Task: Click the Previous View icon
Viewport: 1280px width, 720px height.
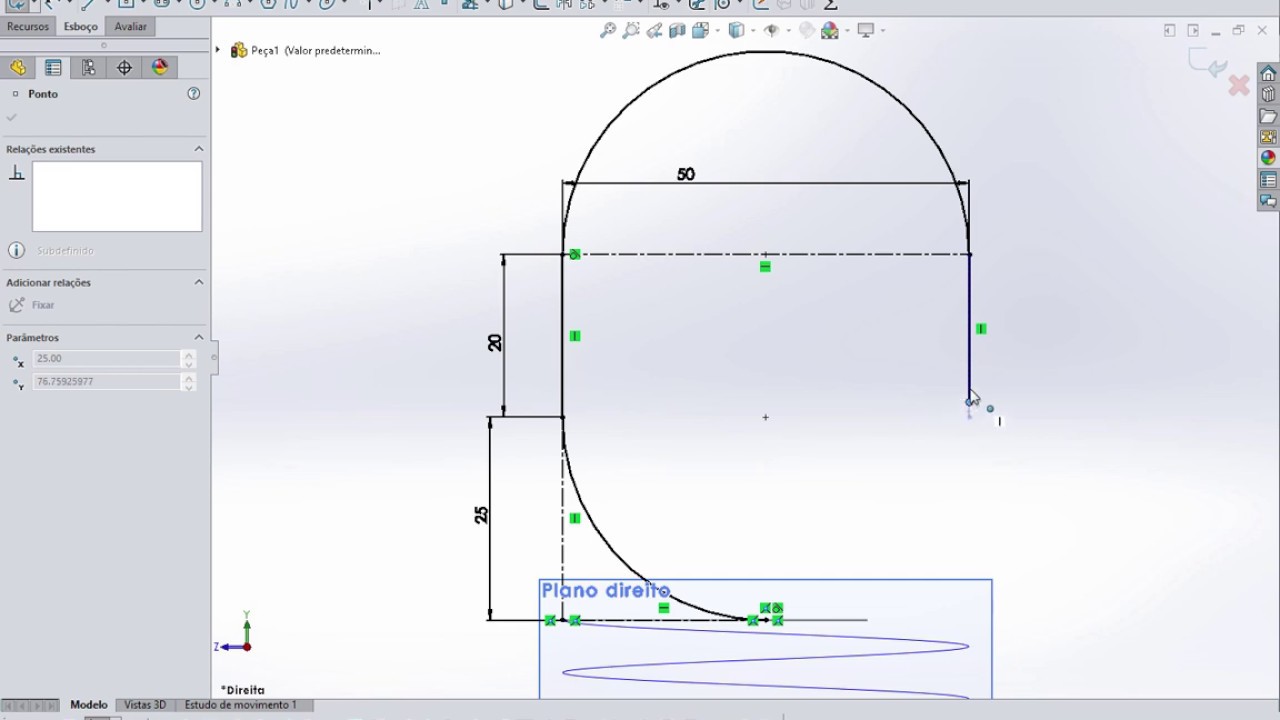Action: click(x=656, y=30)
